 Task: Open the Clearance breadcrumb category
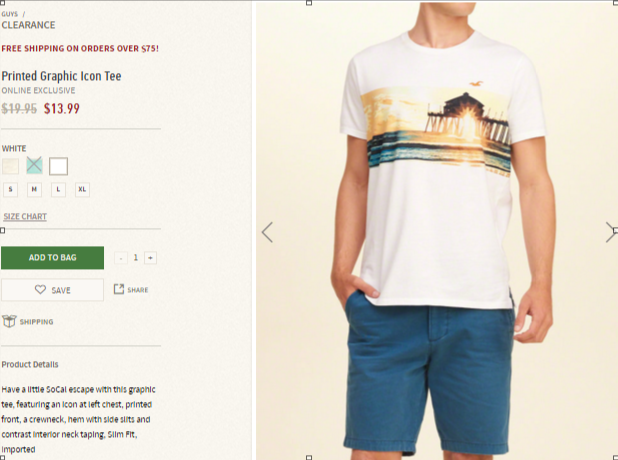click(28, 25)
